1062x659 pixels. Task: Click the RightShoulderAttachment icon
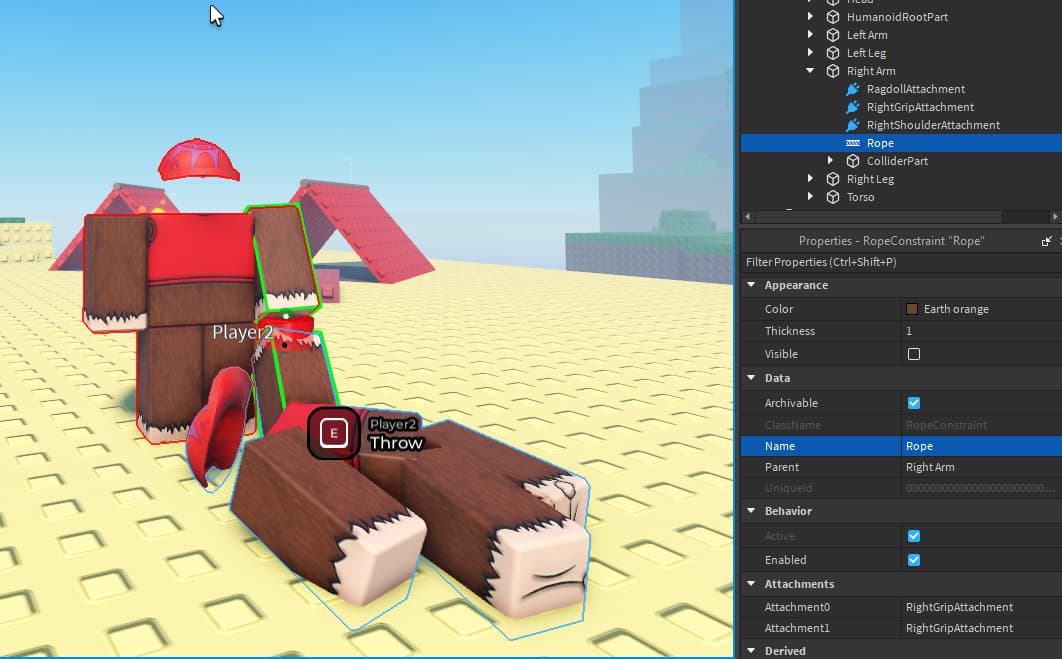pyautogui.click(x=853, y=125)
